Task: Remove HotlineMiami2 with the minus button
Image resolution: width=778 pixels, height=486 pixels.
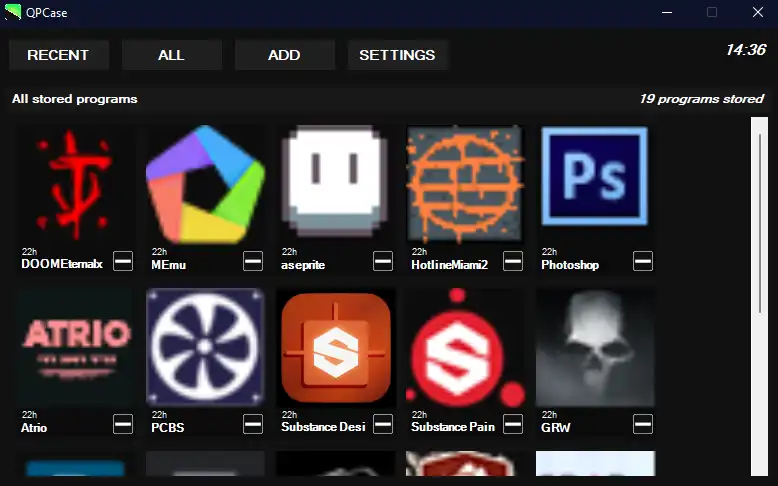Action: (513, 261)
